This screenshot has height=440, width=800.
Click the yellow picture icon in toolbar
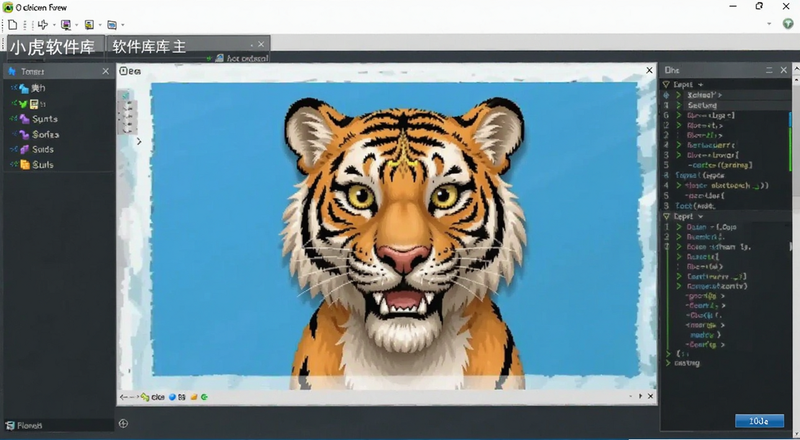(x=89, y=25)
